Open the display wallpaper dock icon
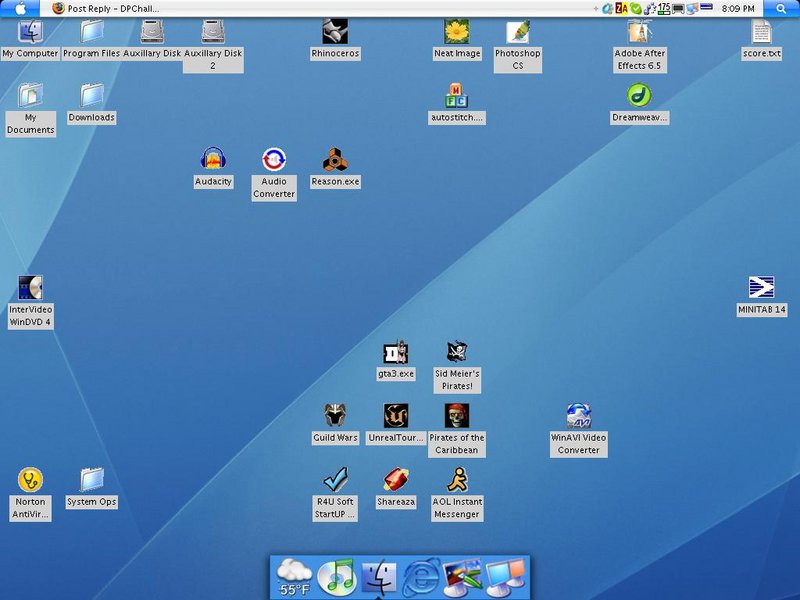This screenshot has height=600, width=800. pyautogui.click(x=463, y=578)
